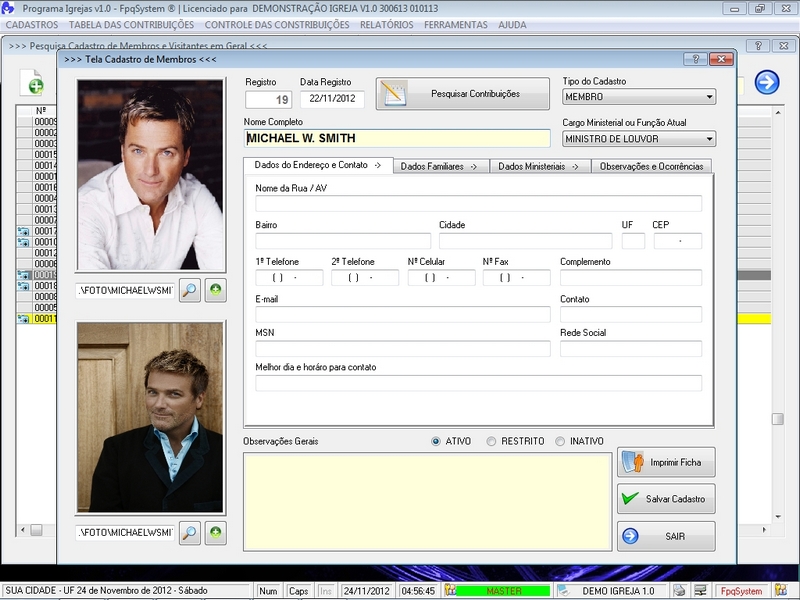The width and height of the screenshot is (800, 600).
Task: Select the RESTRITO radio button
Action: tap(491, 441)
